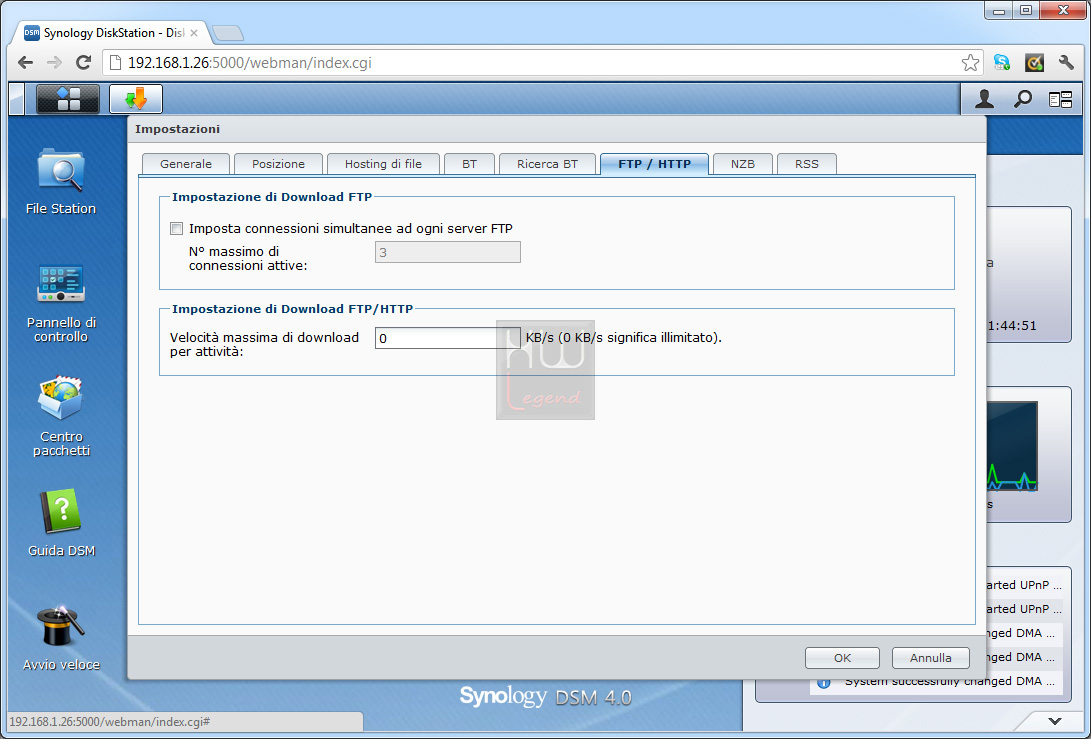Switch to the Generale tab
Image resolution: width=1091 pixels, height=739 pixels.
click(x=186, y=164)
